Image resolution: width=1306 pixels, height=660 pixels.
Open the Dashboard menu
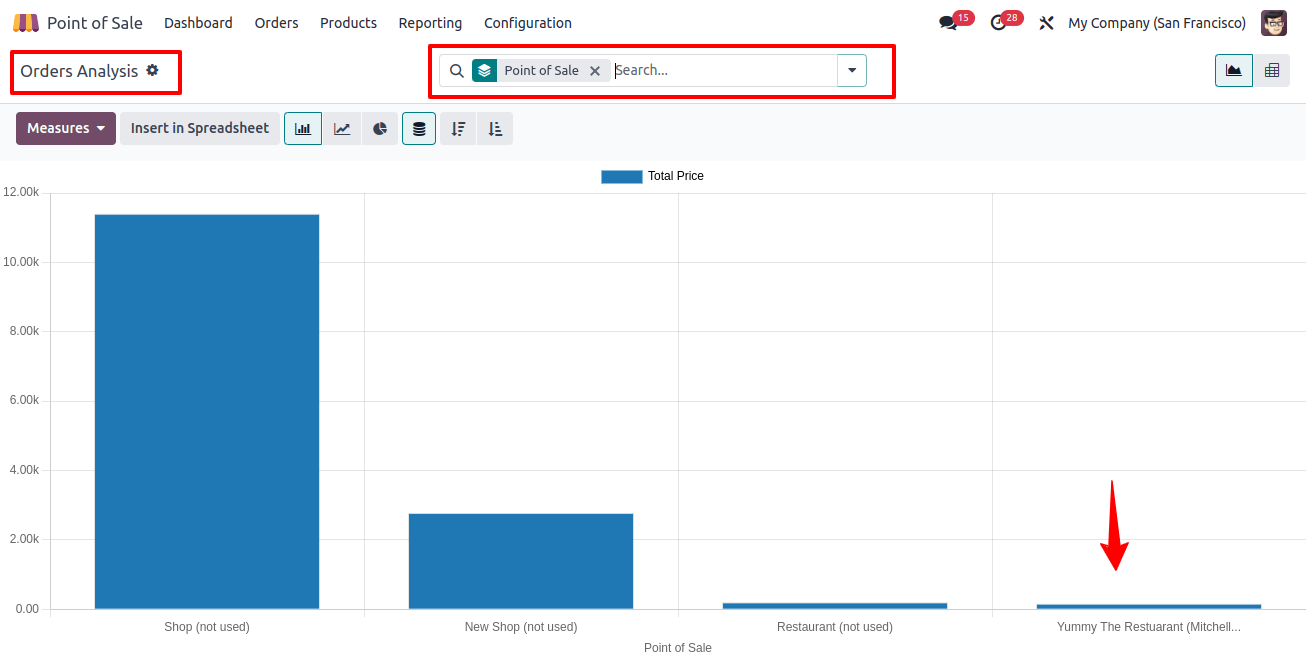(198, 23)
